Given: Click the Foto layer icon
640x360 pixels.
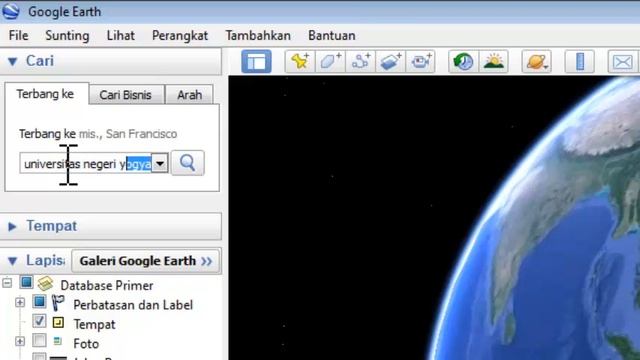Looking at the screenshot, I should pyautogui.click(x=58, y=341).
